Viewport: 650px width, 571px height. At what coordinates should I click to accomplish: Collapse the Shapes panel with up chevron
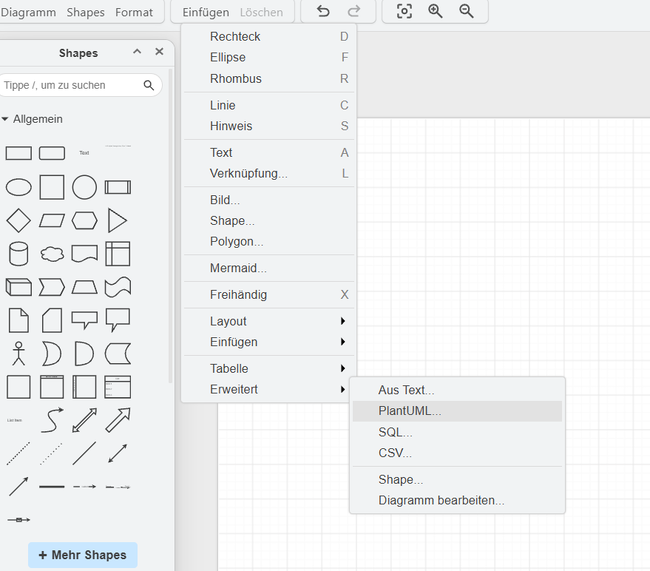(137, 52)
